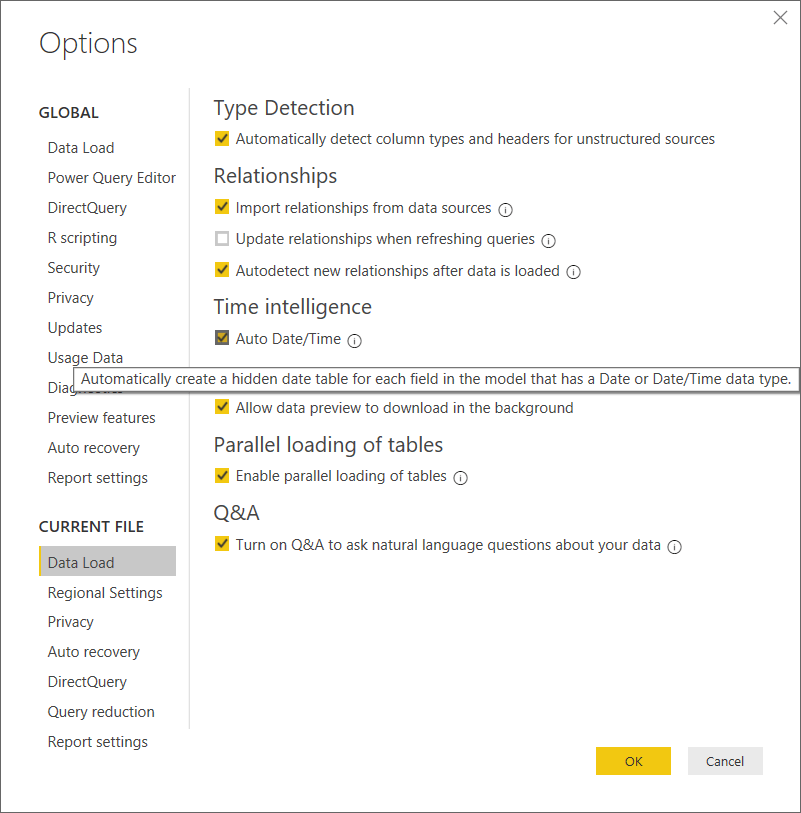Open Preview features section
The height and width of the screenshot is (813, 801).
[x=102, y=418]
